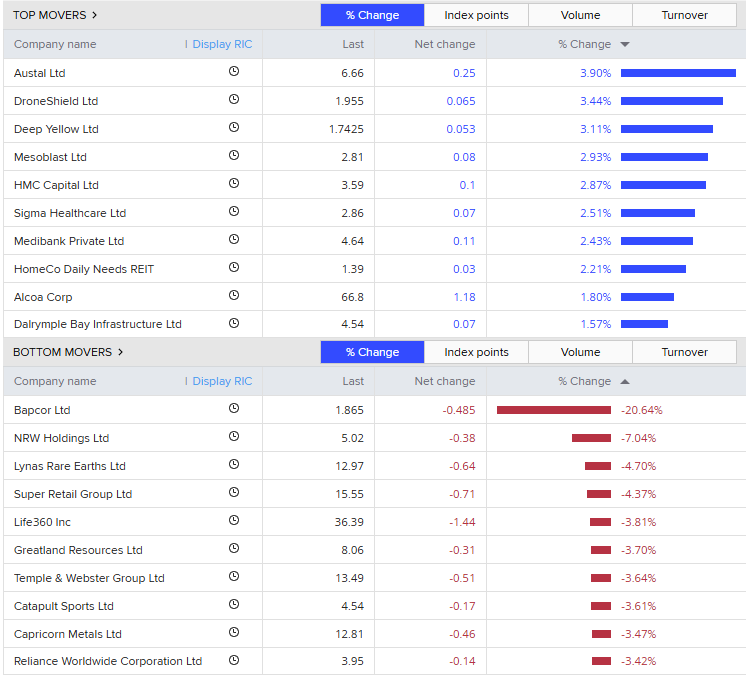Sort Bottom Movers by % Change ascending arrow
Screen dimensions: 746x675
(x=625, y=381)
